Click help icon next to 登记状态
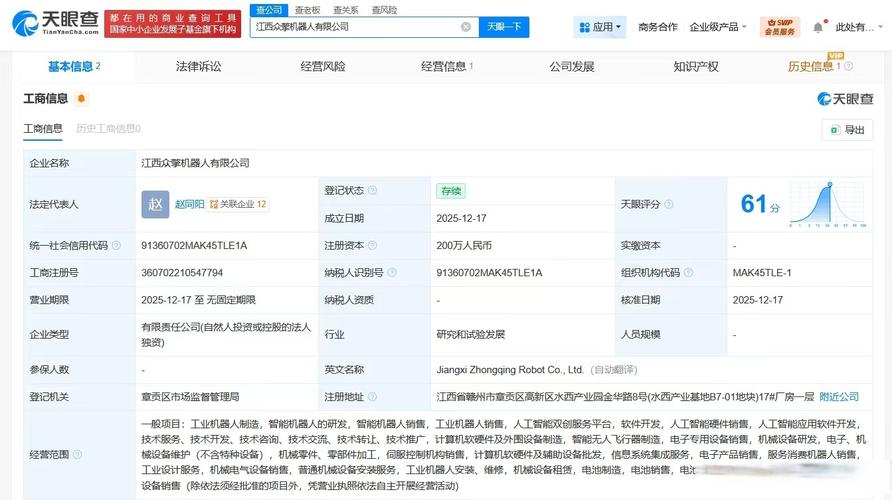This screenshot has width=892, height=500. point(372,190)
